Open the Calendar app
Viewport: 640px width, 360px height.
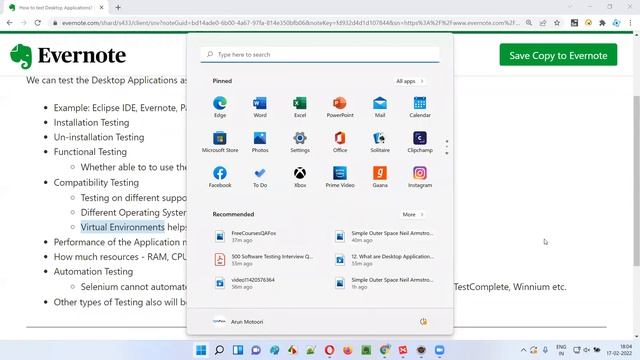click(x=420, y=107)
